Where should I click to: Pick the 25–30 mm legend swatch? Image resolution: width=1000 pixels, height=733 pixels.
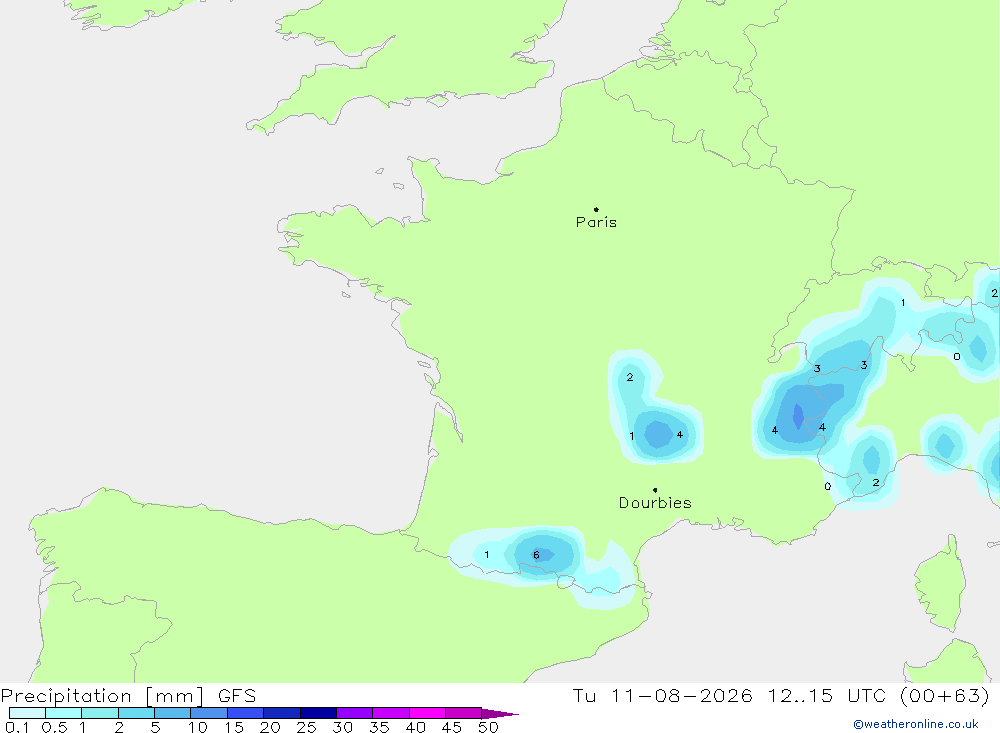click(318, 713)
